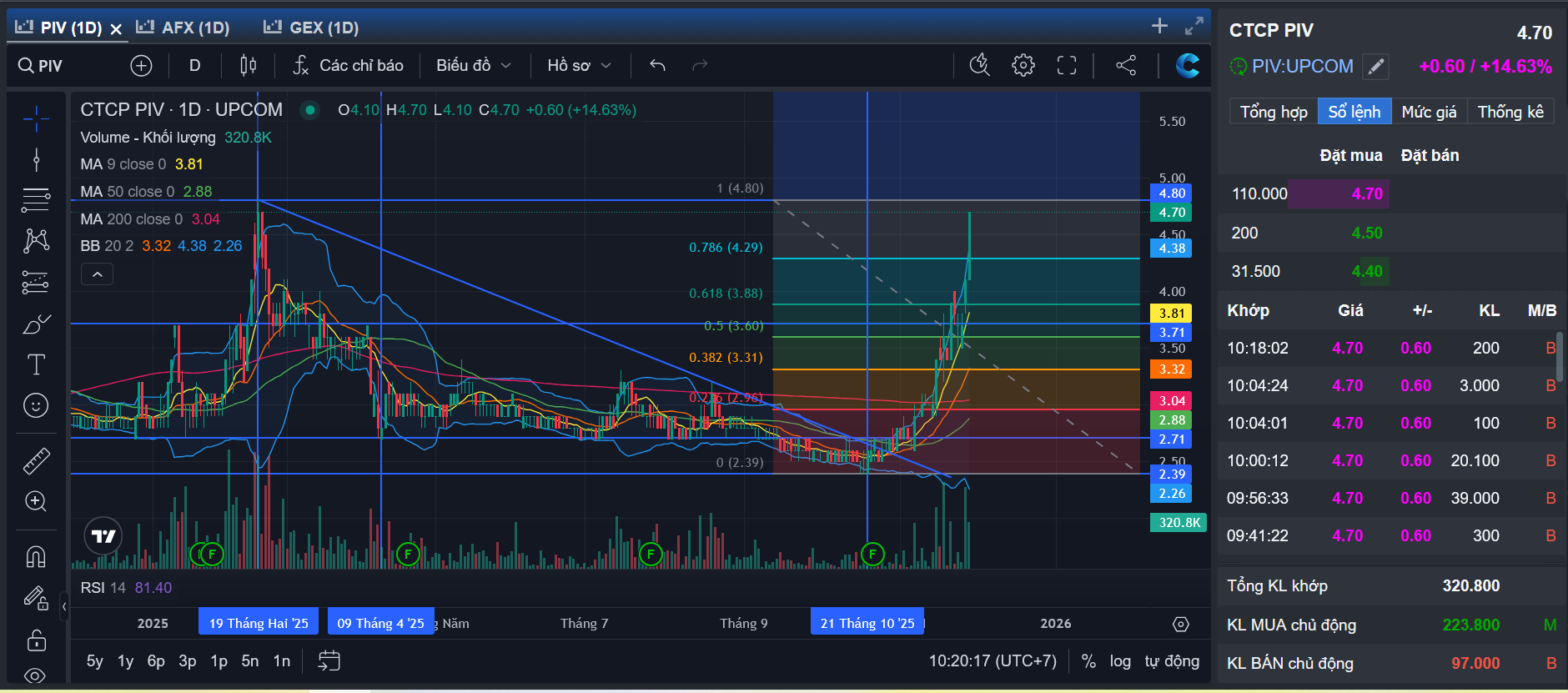Toggle tự động auto scale

pyautogui.click(x=1172, y=661)
